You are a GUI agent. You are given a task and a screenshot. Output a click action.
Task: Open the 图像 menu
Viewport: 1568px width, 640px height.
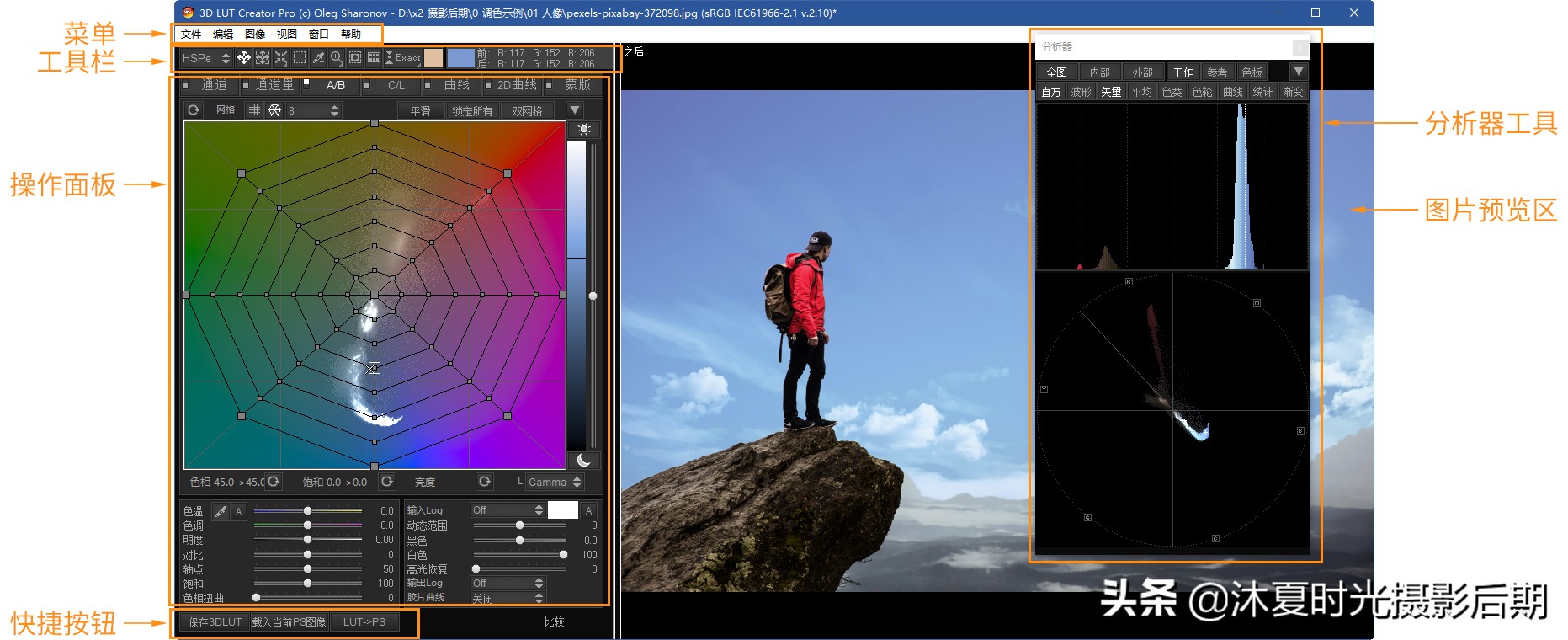(255, 35)
